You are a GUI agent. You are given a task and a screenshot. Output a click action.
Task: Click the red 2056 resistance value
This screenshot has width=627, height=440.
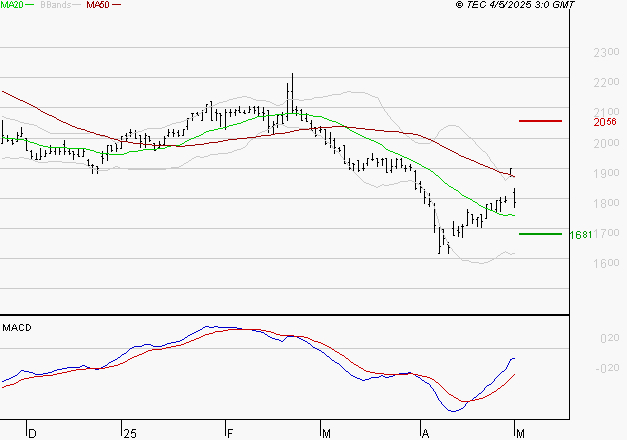click(605, 122)
